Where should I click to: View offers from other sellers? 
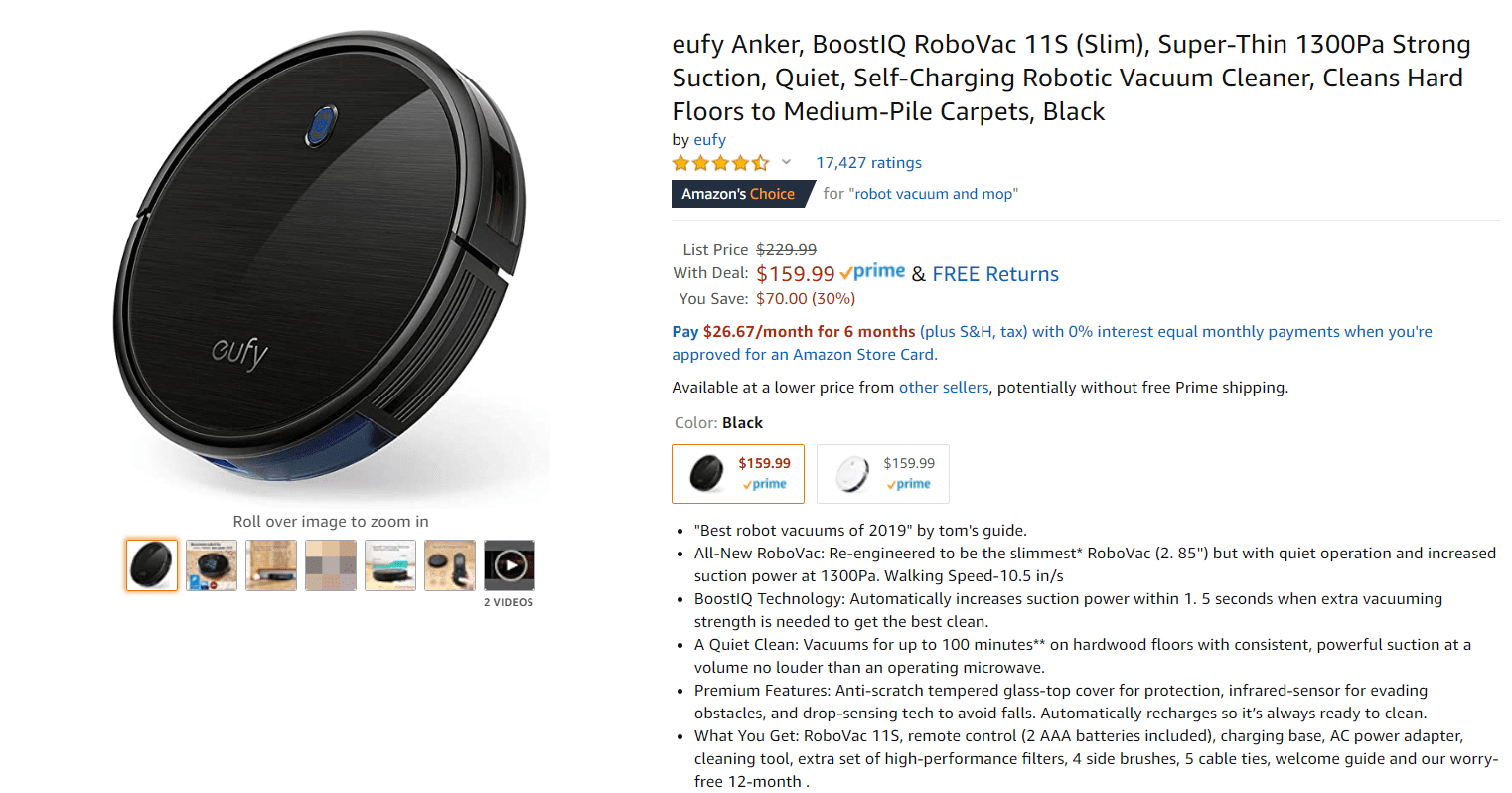(x=944, y=388)
